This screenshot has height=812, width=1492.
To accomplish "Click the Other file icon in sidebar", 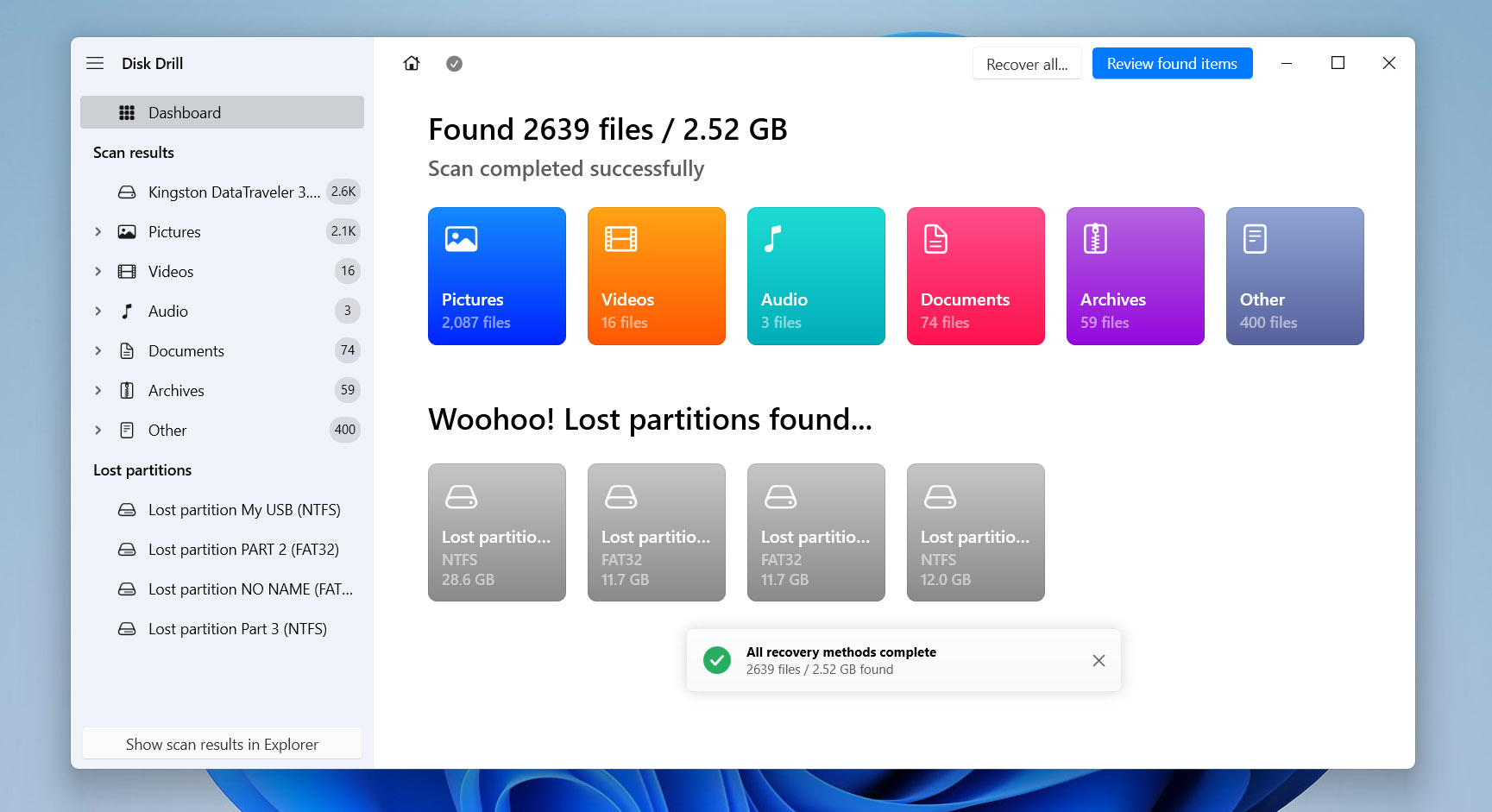I will tap(127, 430).
